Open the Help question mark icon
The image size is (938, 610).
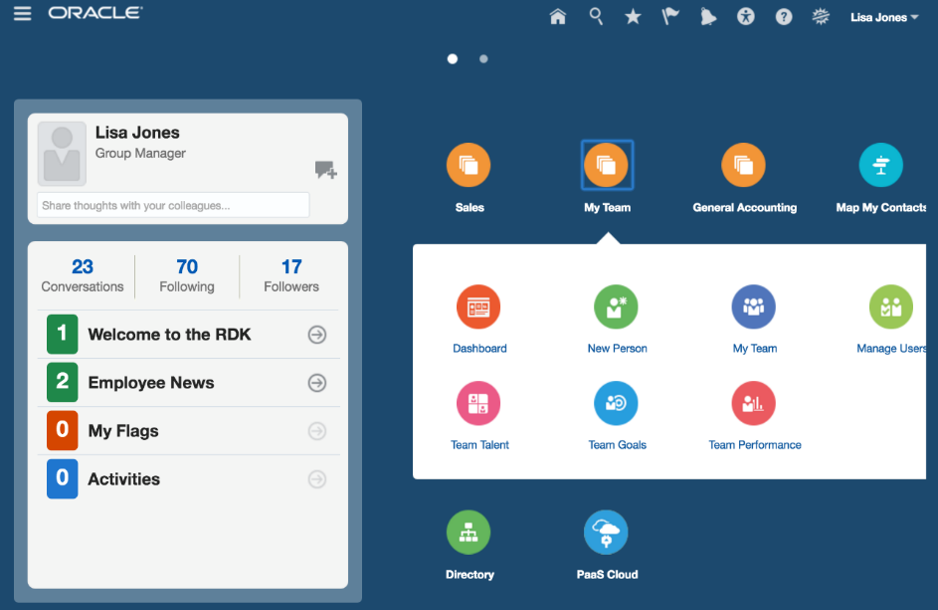pos(784,17)
